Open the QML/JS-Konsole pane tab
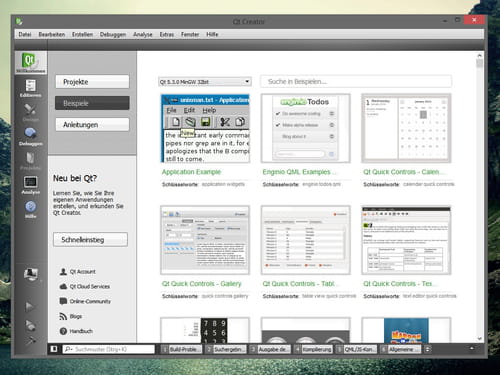The height and width of the screenshot is (375, 500). tap(356, 349)
